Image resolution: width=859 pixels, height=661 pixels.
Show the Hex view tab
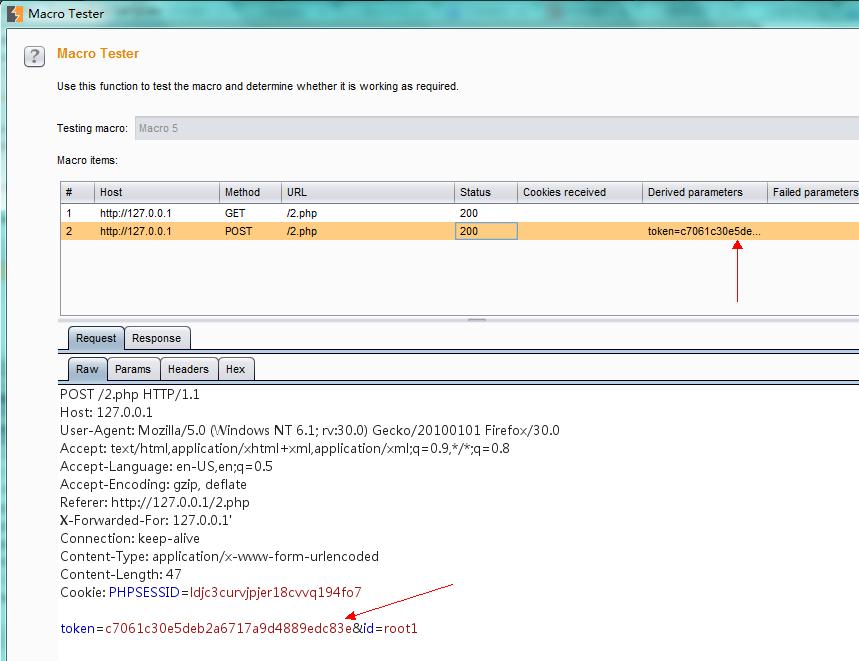pos(235,369)
